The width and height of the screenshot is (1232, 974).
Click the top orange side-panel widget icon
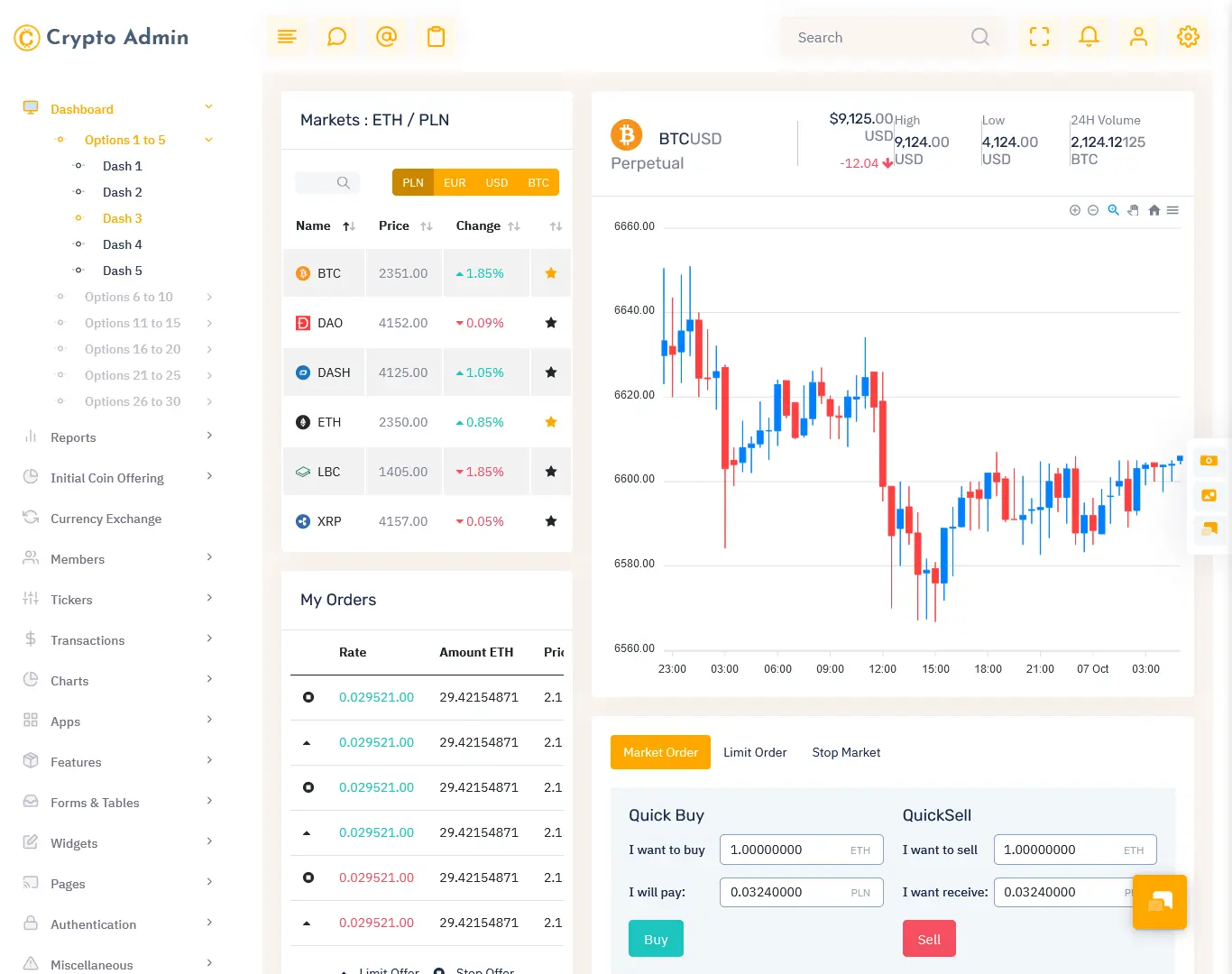[x=1209, y=461]
